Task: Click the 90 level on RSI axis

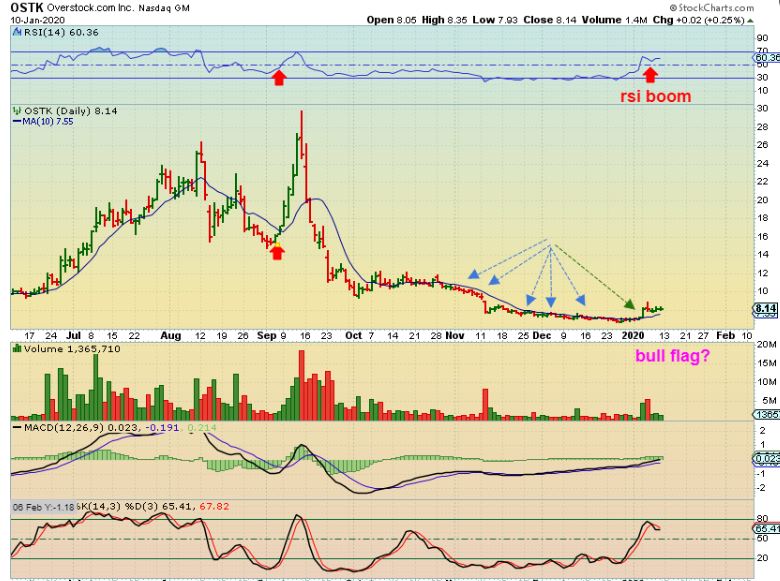Action: (762, 38)
